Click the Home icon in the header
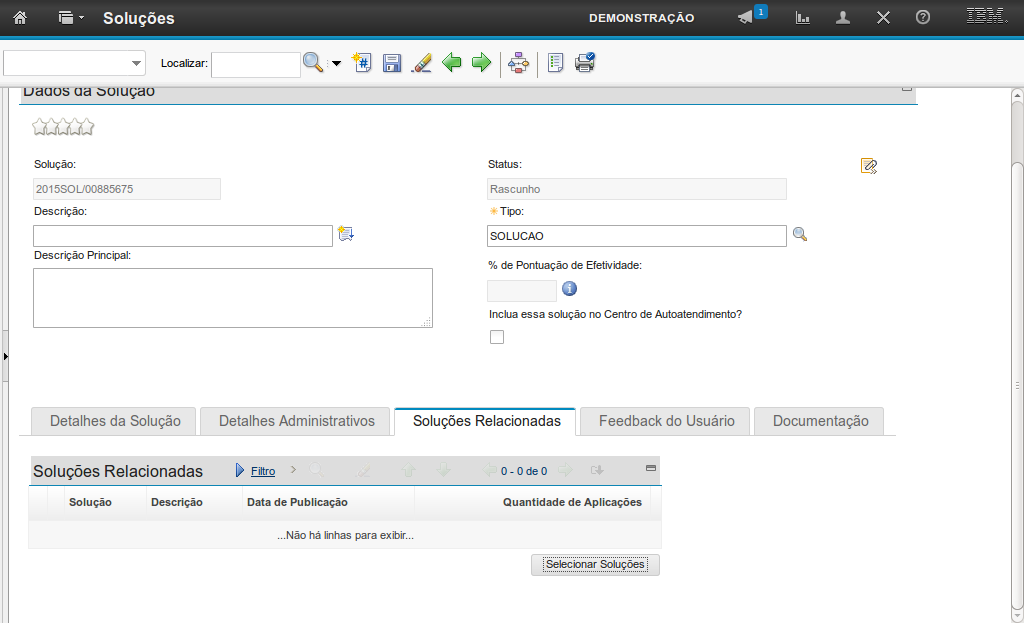Screen dimensions: 1024x624 coord(20,18)
